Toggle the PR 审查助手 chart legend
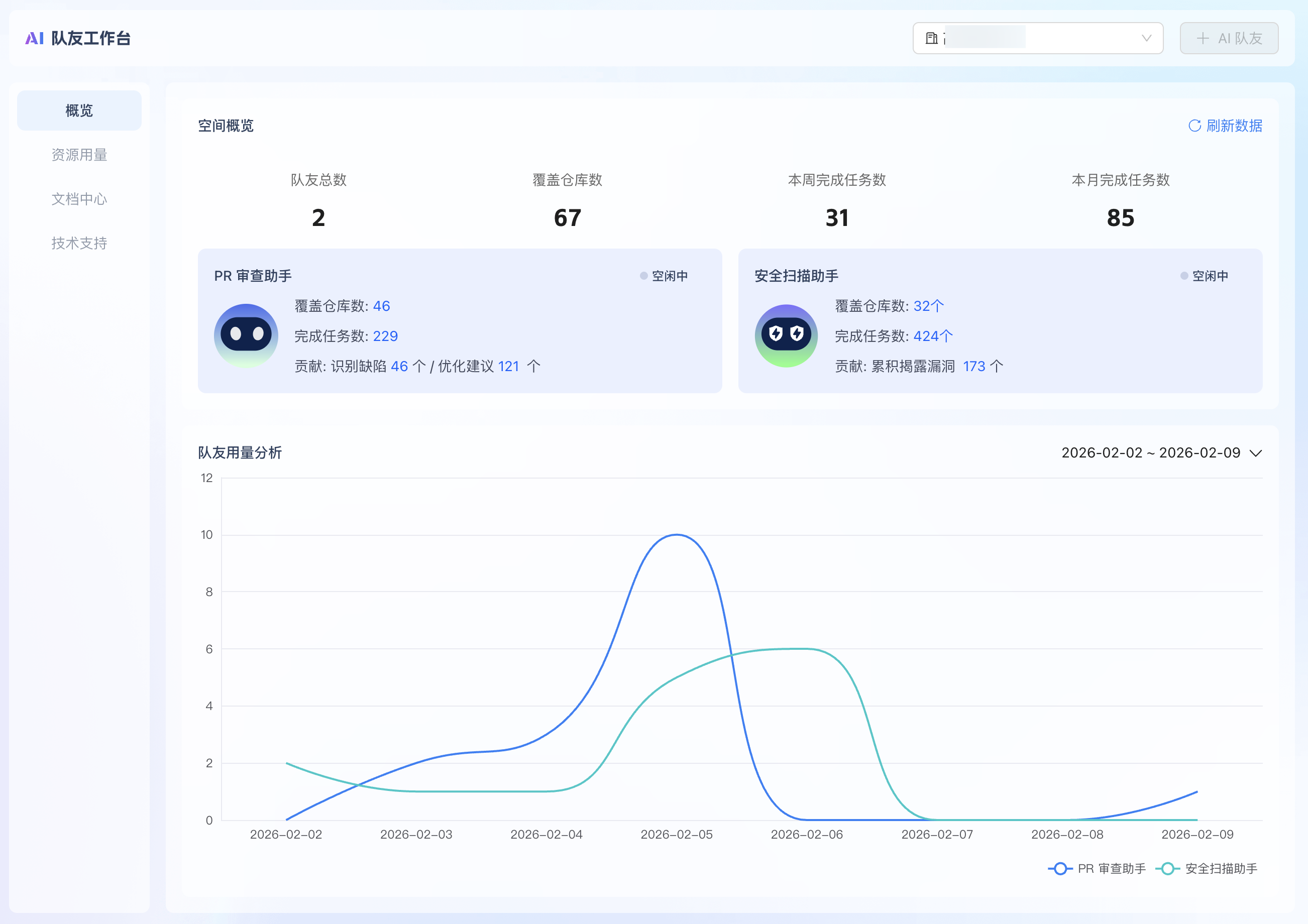Image resolution: width=1308 pixels, height=924 pixels. click(1097, 868)
